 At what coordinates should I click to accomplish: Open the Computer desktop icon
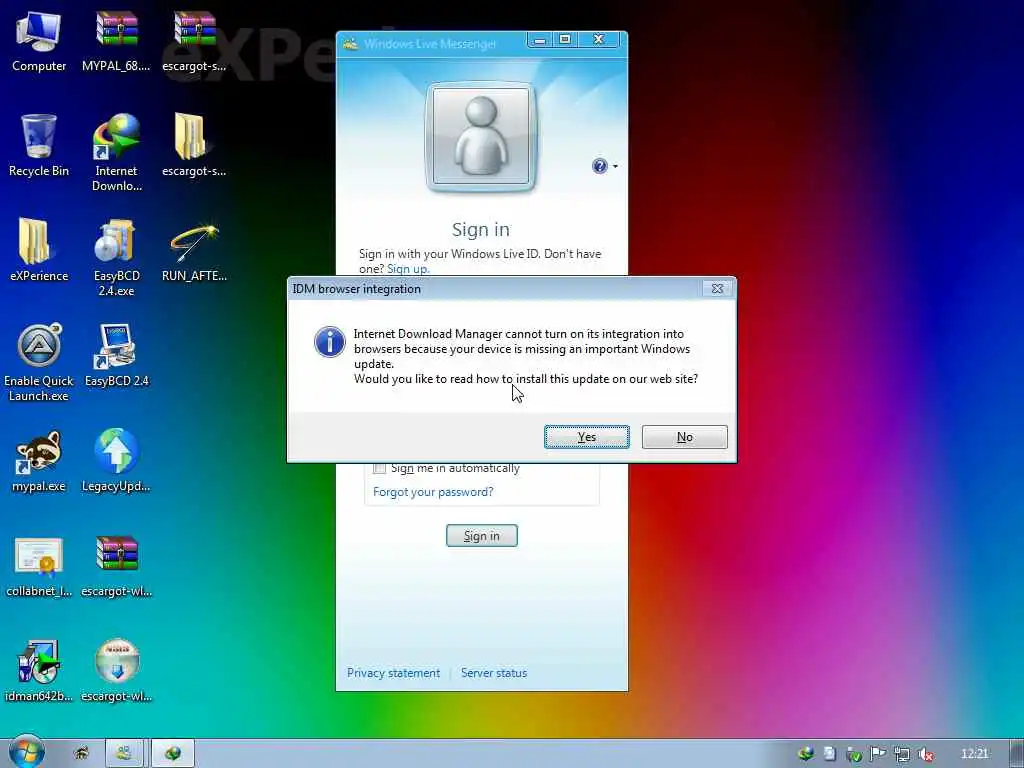(39, 40)
